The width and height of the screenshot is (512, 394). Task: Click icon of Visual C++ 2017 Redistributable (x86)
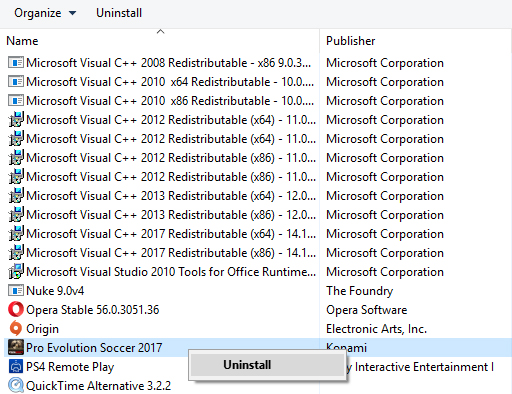16,253
